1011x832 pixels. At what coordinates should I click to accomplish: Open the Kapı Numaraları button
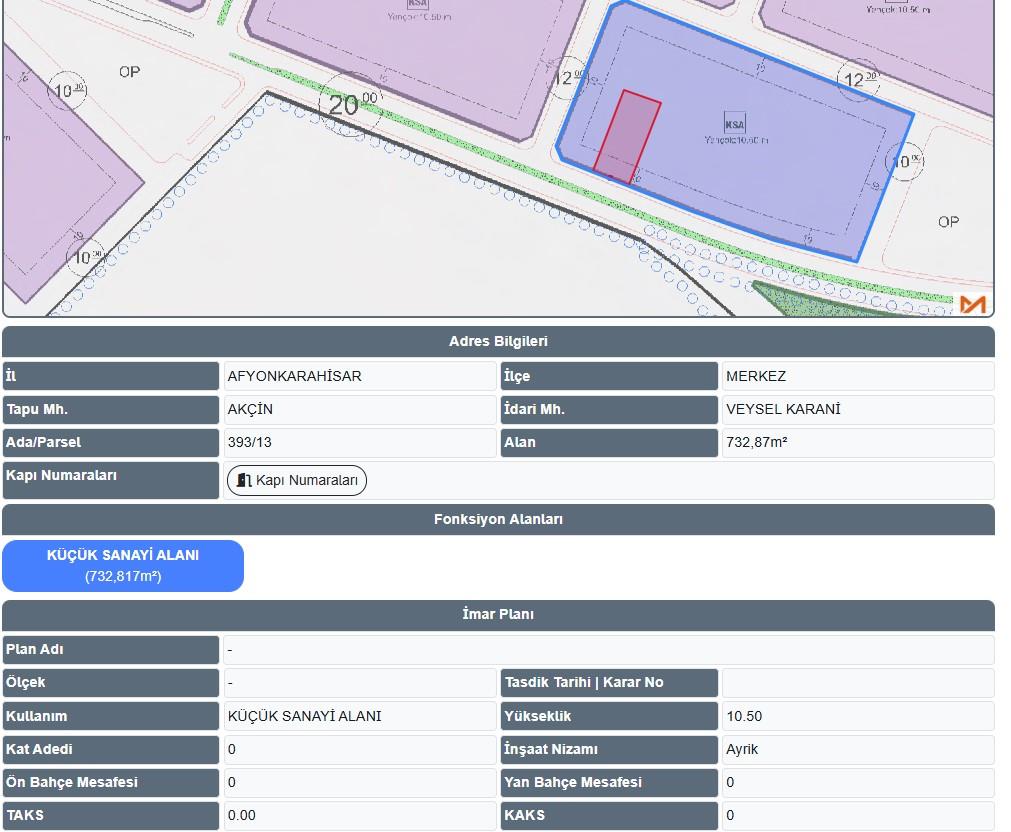[x=297, y=481]
